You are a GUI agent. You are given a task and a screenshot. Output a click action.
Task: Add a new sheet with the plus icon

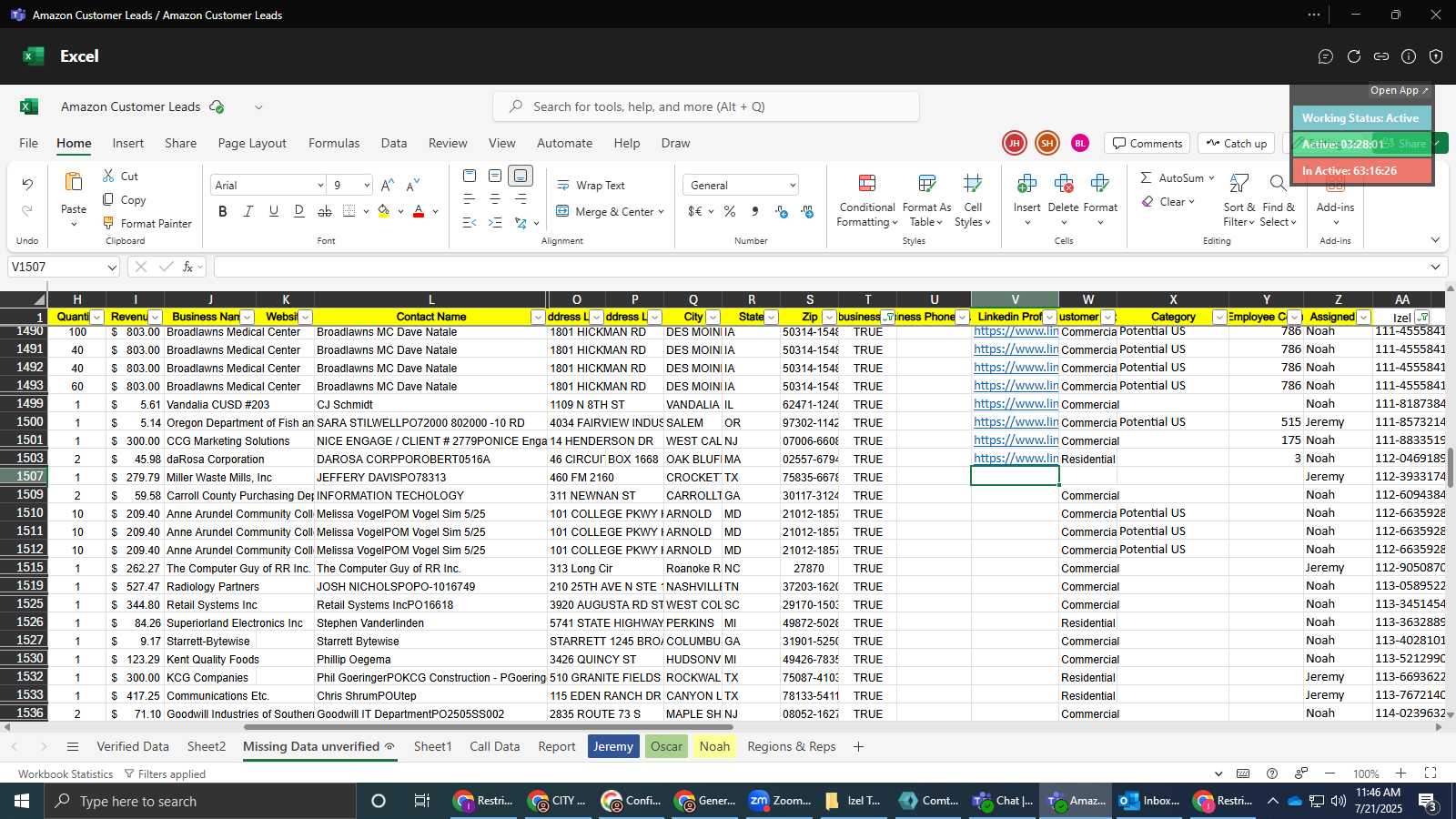pyautogui.click(x=858, y=746)
